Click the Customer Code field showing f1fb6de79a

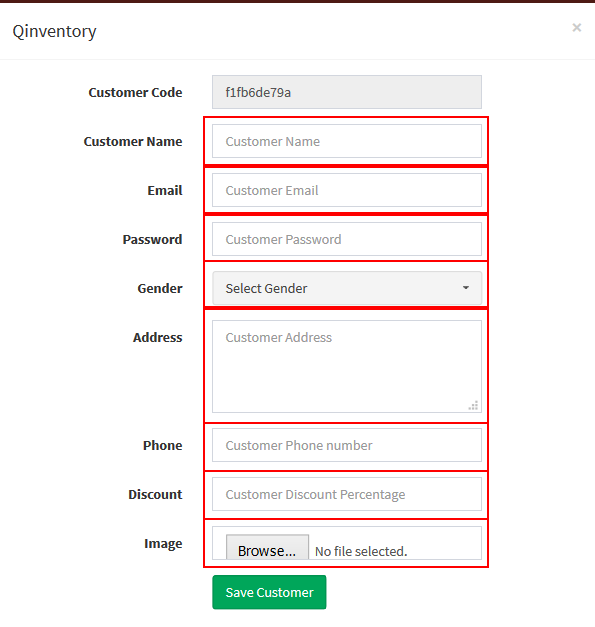(347, 92)
